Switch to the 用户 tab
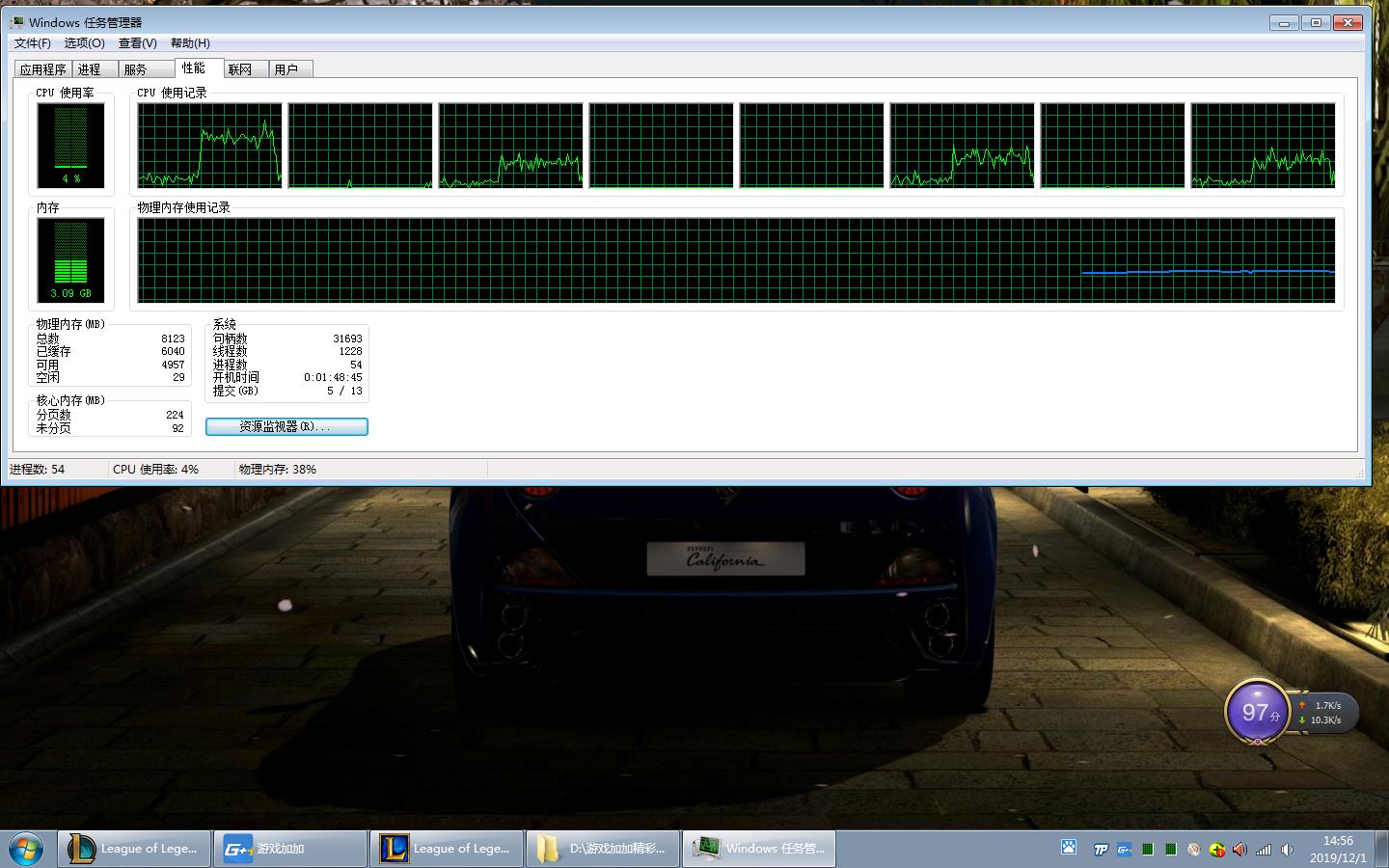 [x=290, y=69]
